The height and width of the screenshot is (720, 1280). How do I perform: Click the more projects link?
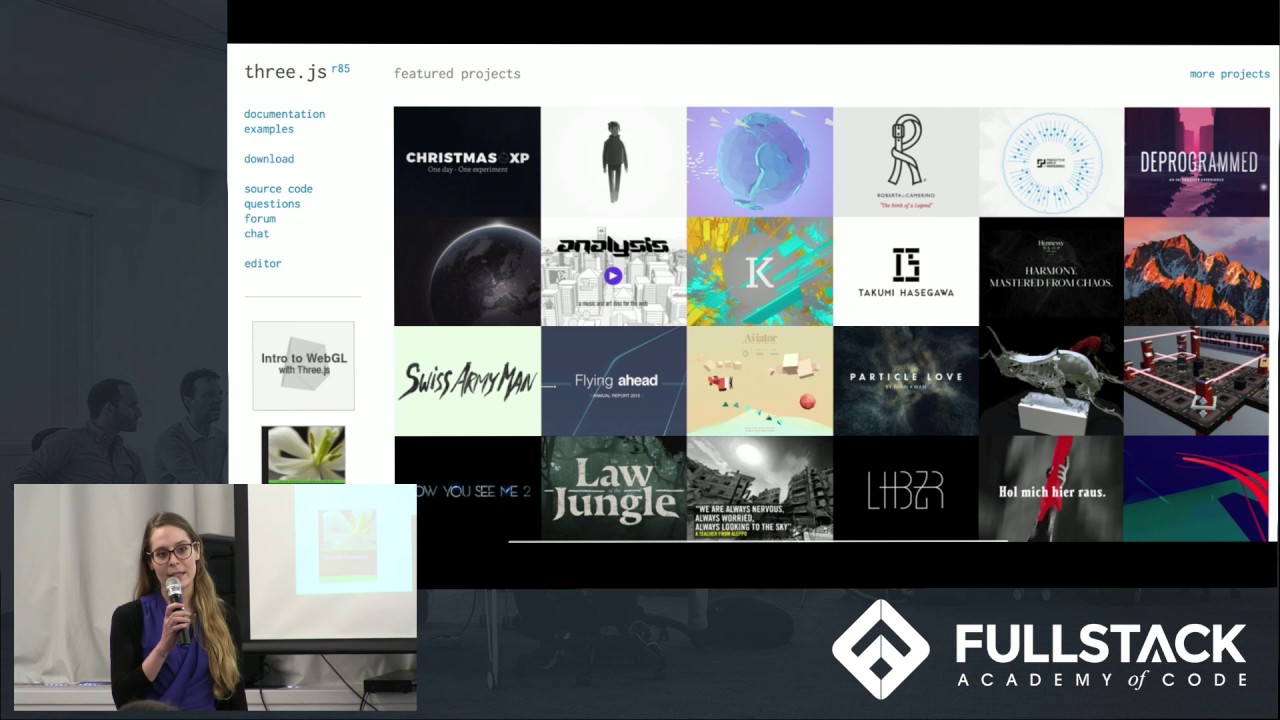[x=1229, y=74]
